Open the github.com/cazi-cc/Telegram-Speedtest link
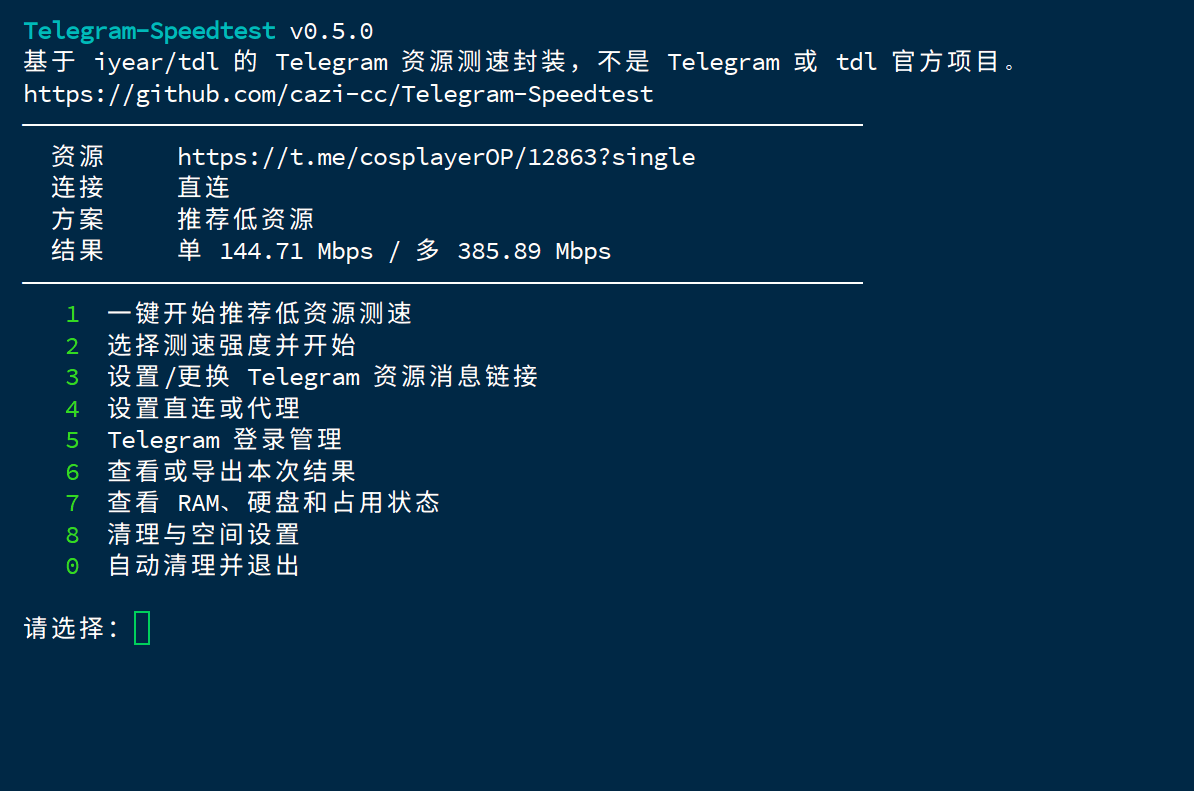 pyautogui.click(x=338, y=94)
